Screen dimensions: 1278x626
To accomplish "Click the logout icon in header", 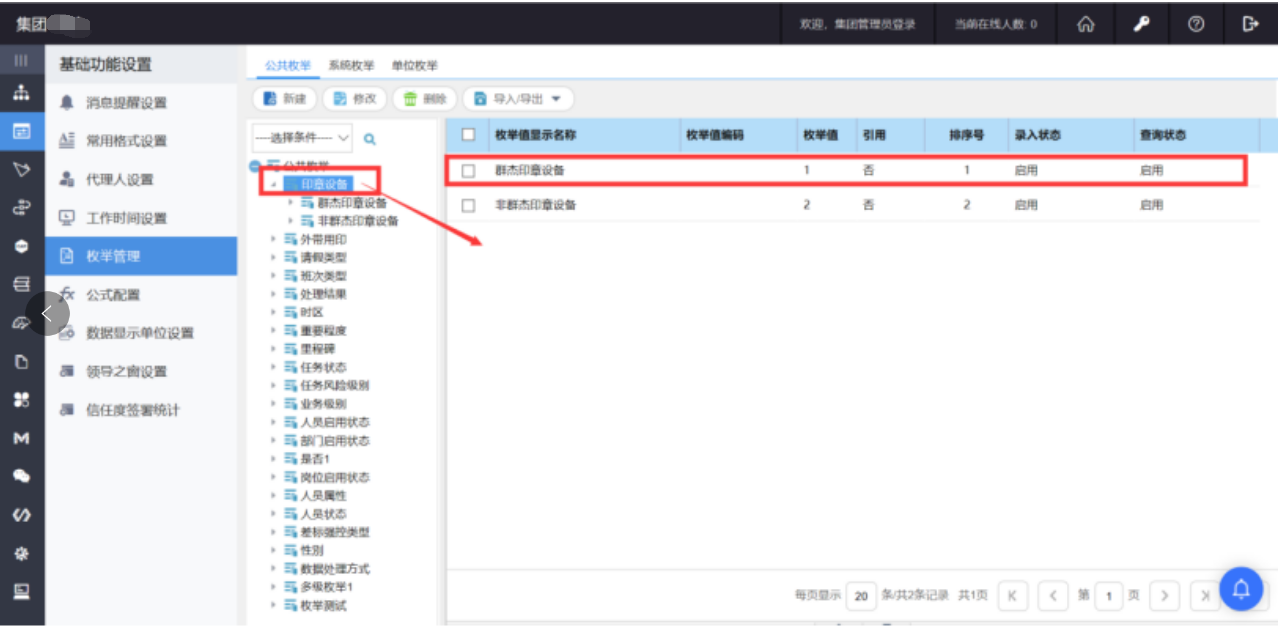I will 1250,24.
